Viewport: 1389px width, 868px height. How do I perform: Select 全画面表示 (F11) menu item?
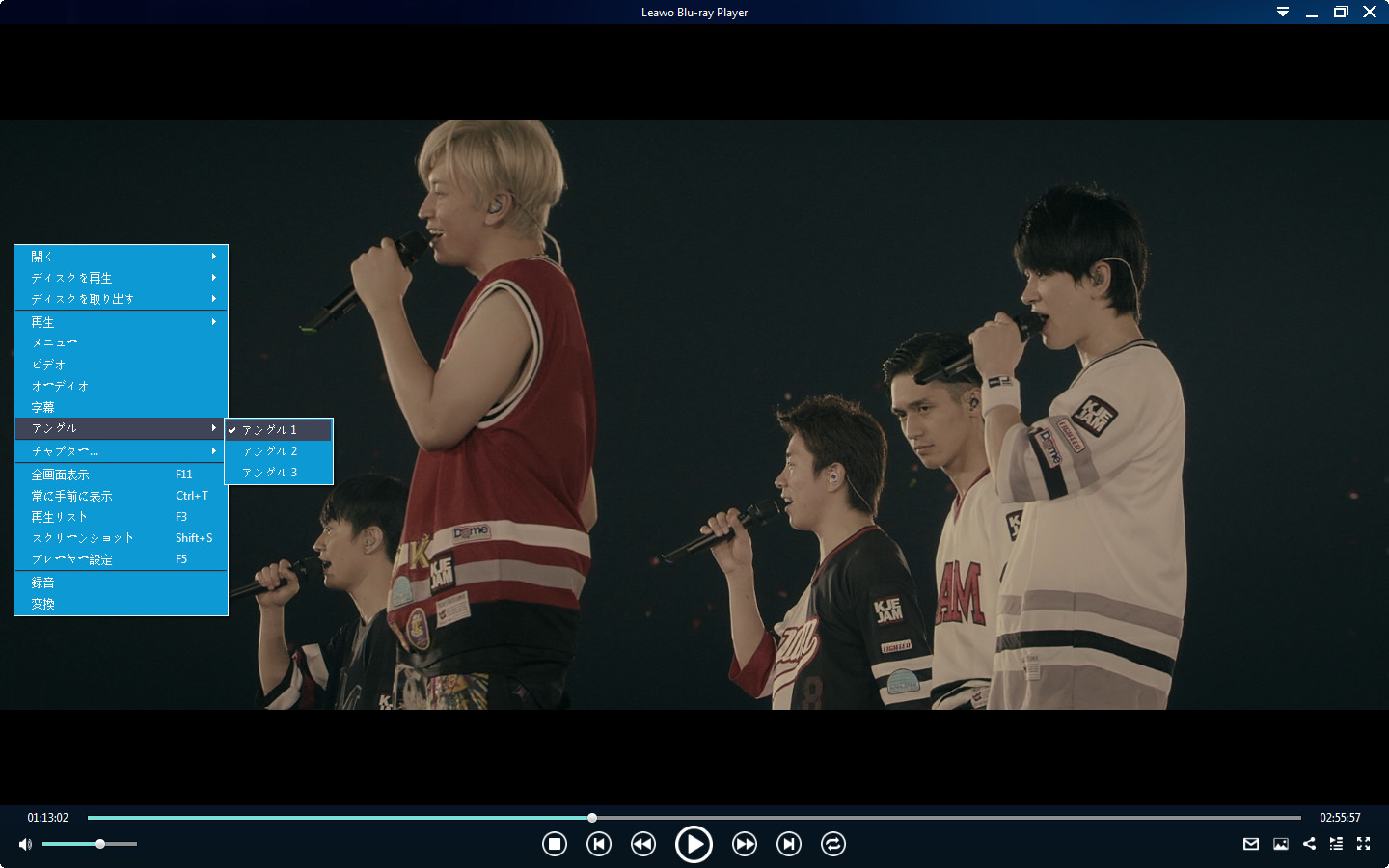[x=121, y=475]
